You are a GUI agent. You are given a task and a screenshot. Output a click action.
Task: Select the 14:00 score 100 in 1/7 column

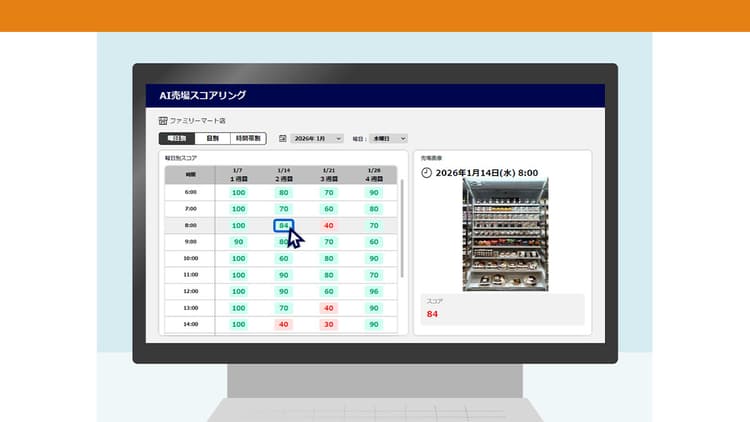pyautogui.click(x=238, y=324)
